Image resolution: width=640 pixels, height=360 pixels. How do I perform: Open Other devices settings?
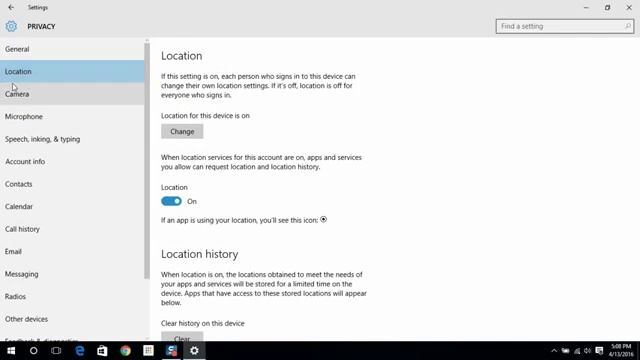click(72, 319)
